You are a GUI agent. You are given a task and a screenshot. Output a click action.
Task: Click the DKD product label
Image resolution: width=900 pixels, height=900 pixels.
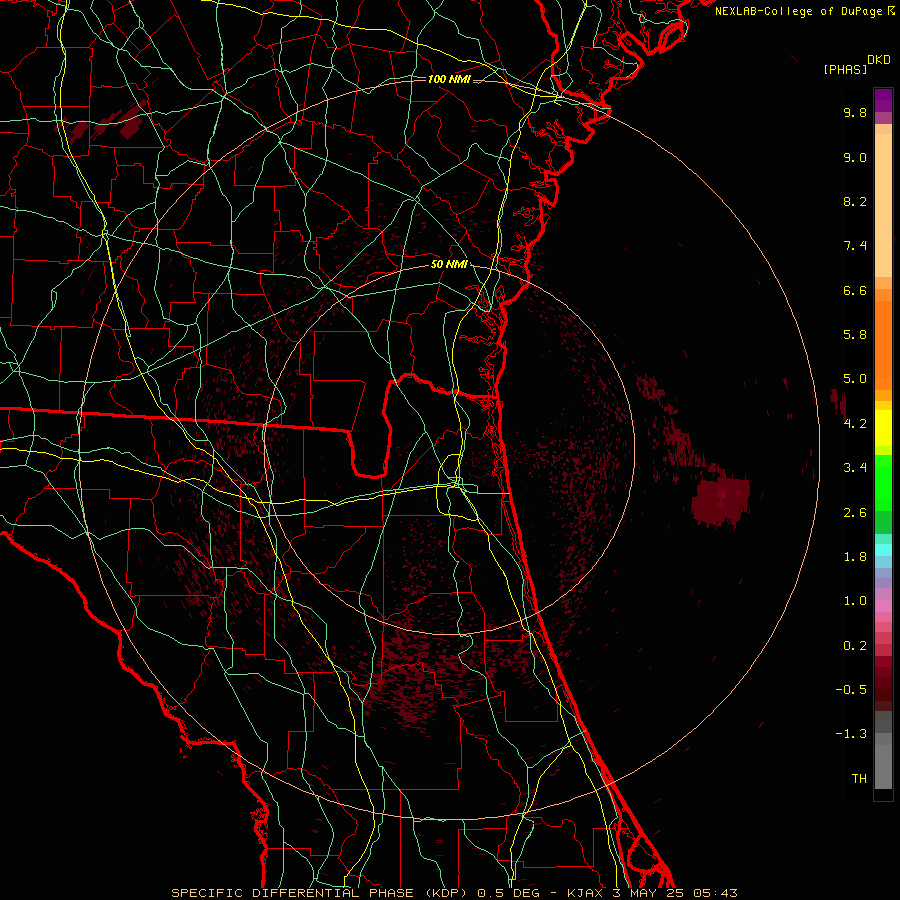pyautogui.click(x=879, y=60)
